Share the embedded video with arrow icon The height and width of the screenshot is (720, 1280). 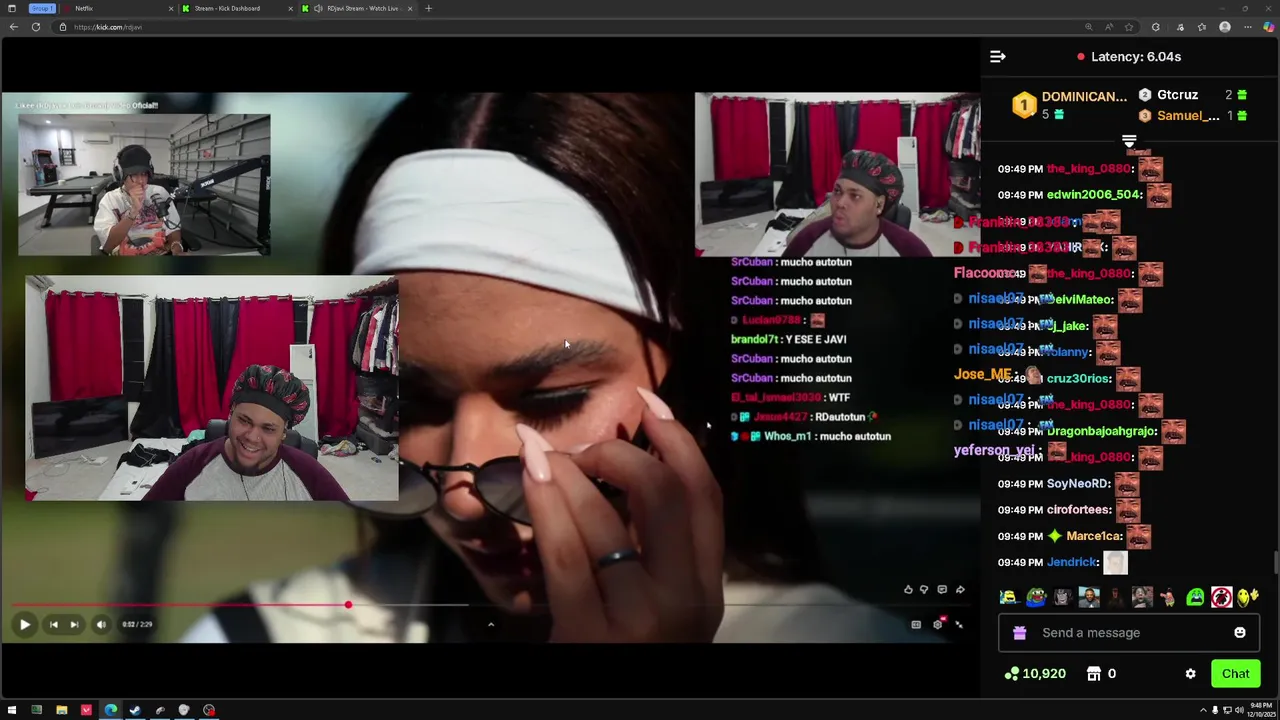pos(960,590)
